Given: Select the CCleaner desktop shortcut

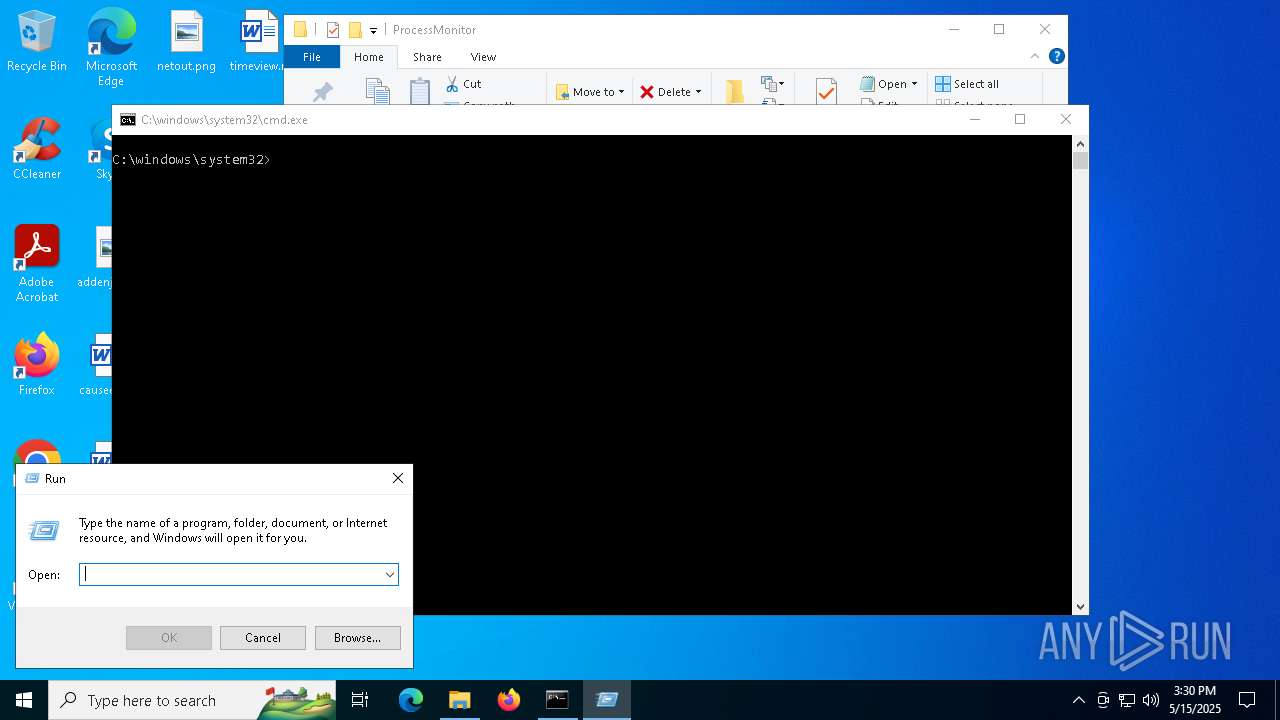Looking at the screenshot, I should (x=37, y=149).
